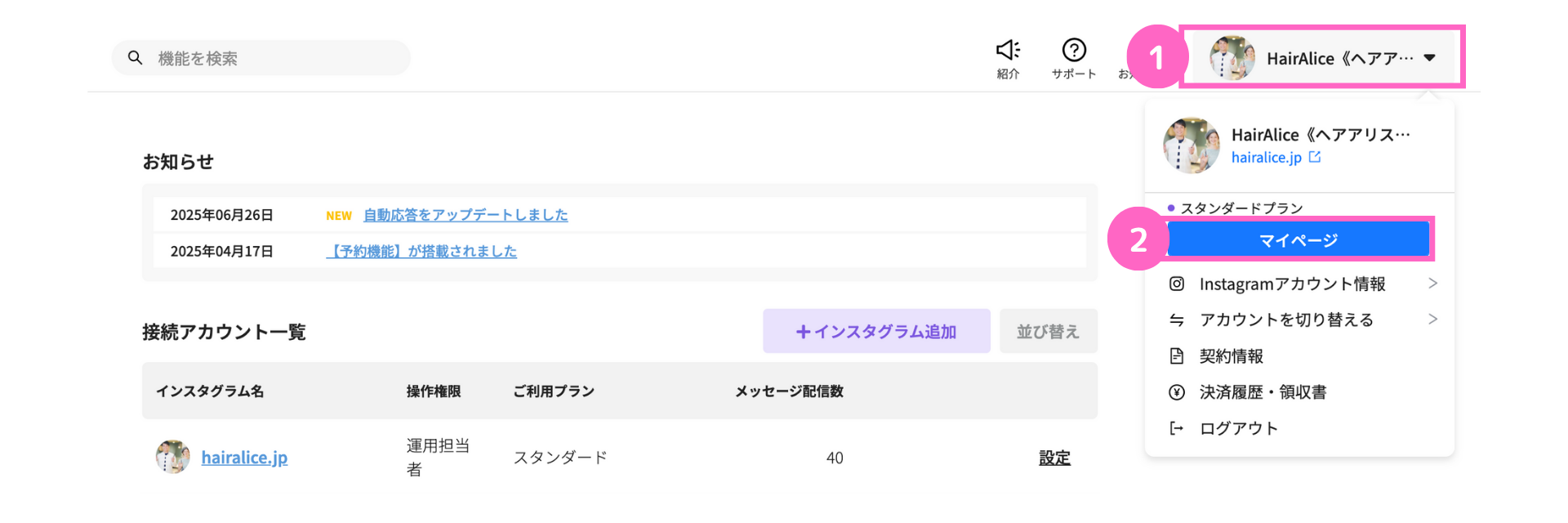The image size is (1568, 523).
Task: Click the 2025年06月26日 notice date
Action: tap(221, 215)
